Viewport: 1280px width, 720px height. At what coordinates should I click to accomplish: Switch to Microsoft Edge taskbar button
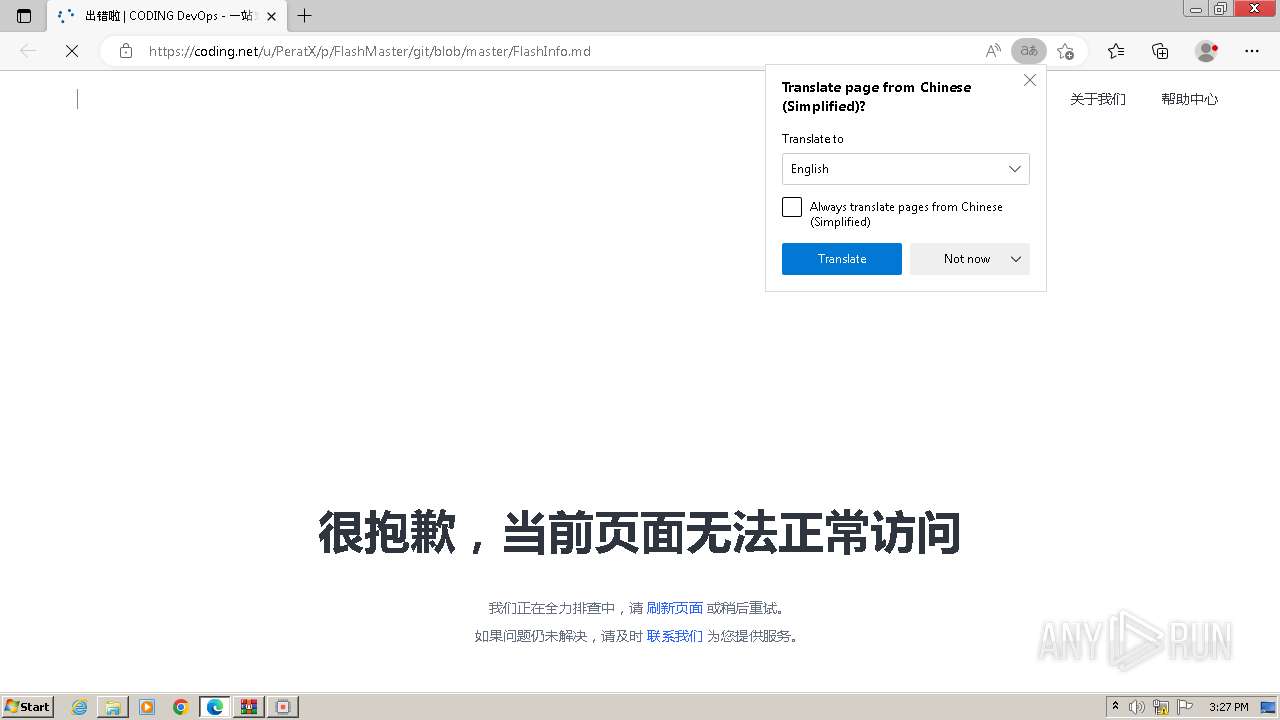215,707
